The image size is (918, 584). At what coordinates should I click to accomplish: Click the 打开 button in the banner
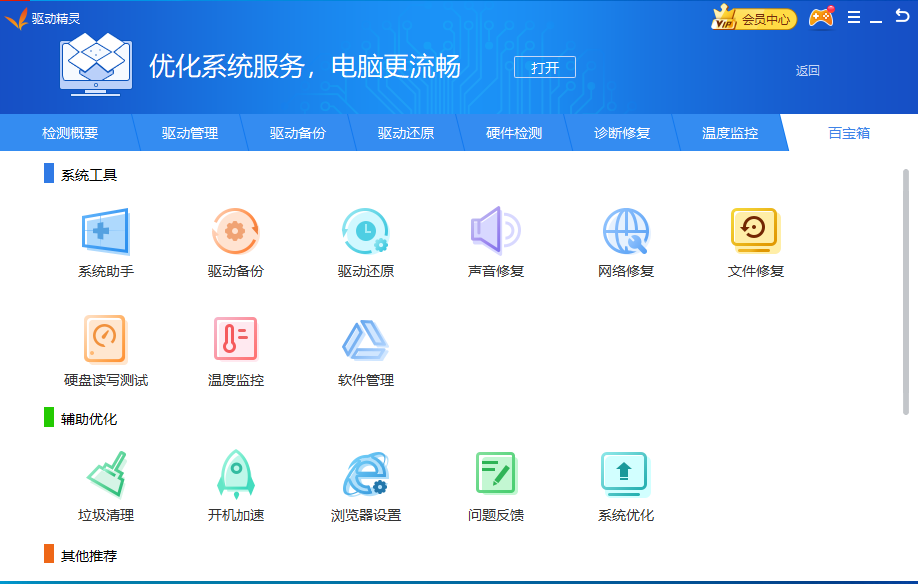tap(544, 67)
